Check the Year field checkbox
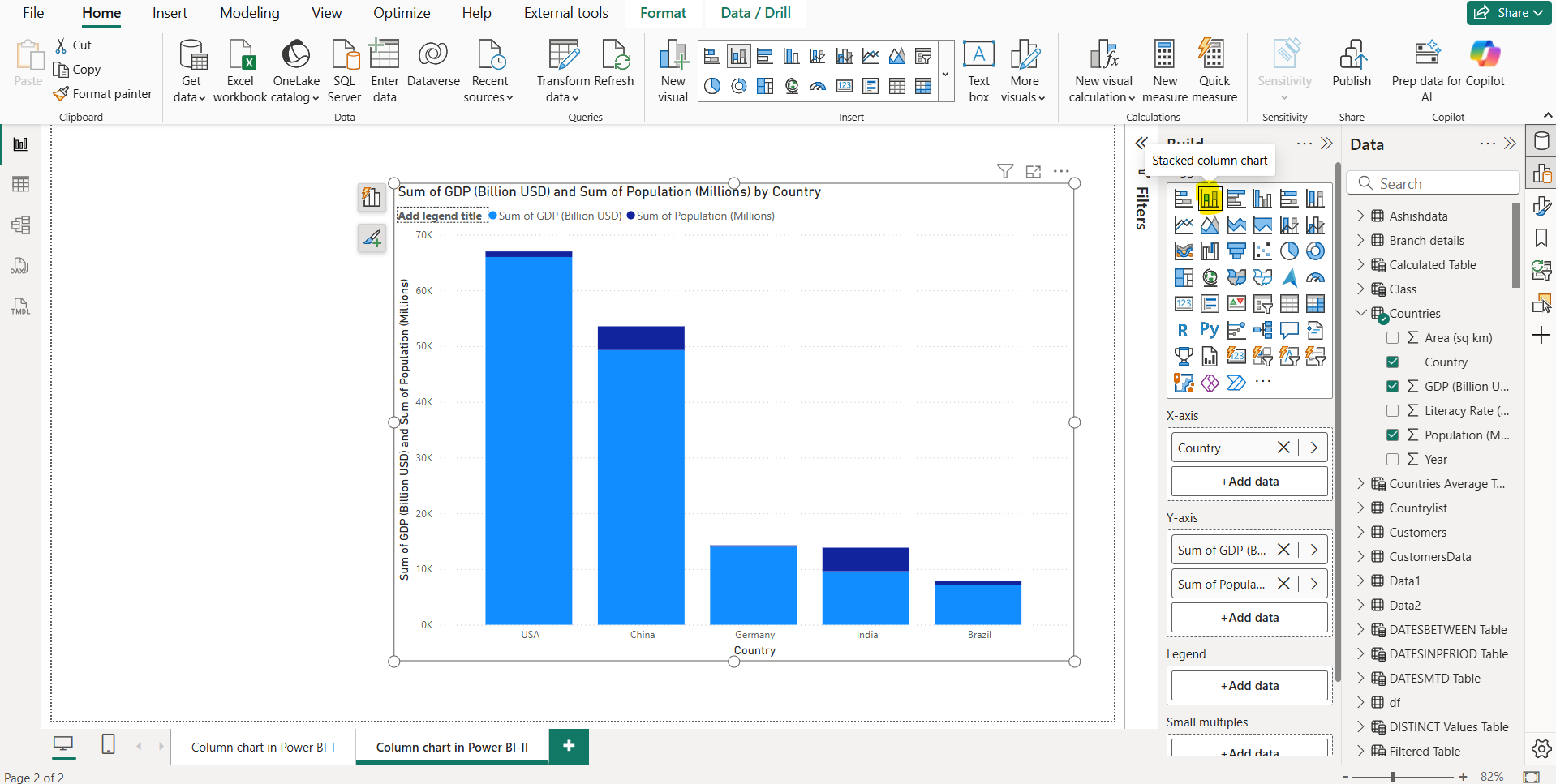Screen dimensions: 1556x784 pyautogui.click(x=1394, y=459)
